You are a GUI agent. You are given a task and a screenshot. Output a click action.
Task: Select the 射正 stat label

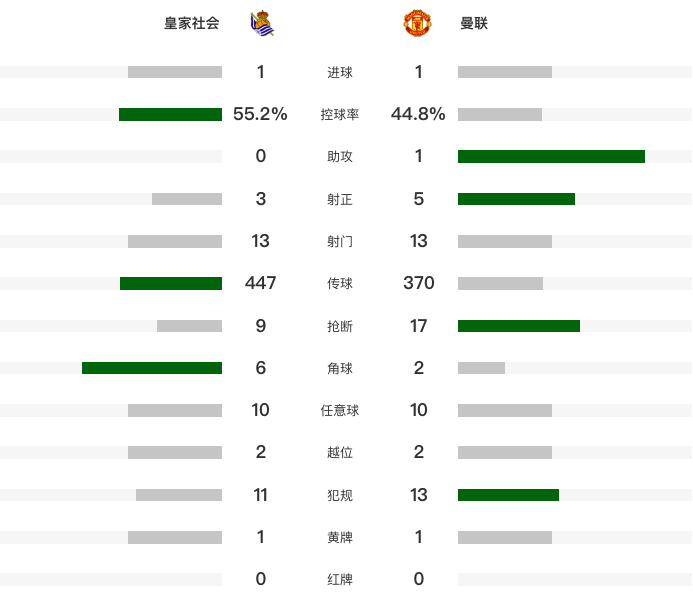(x=339, y=199)
